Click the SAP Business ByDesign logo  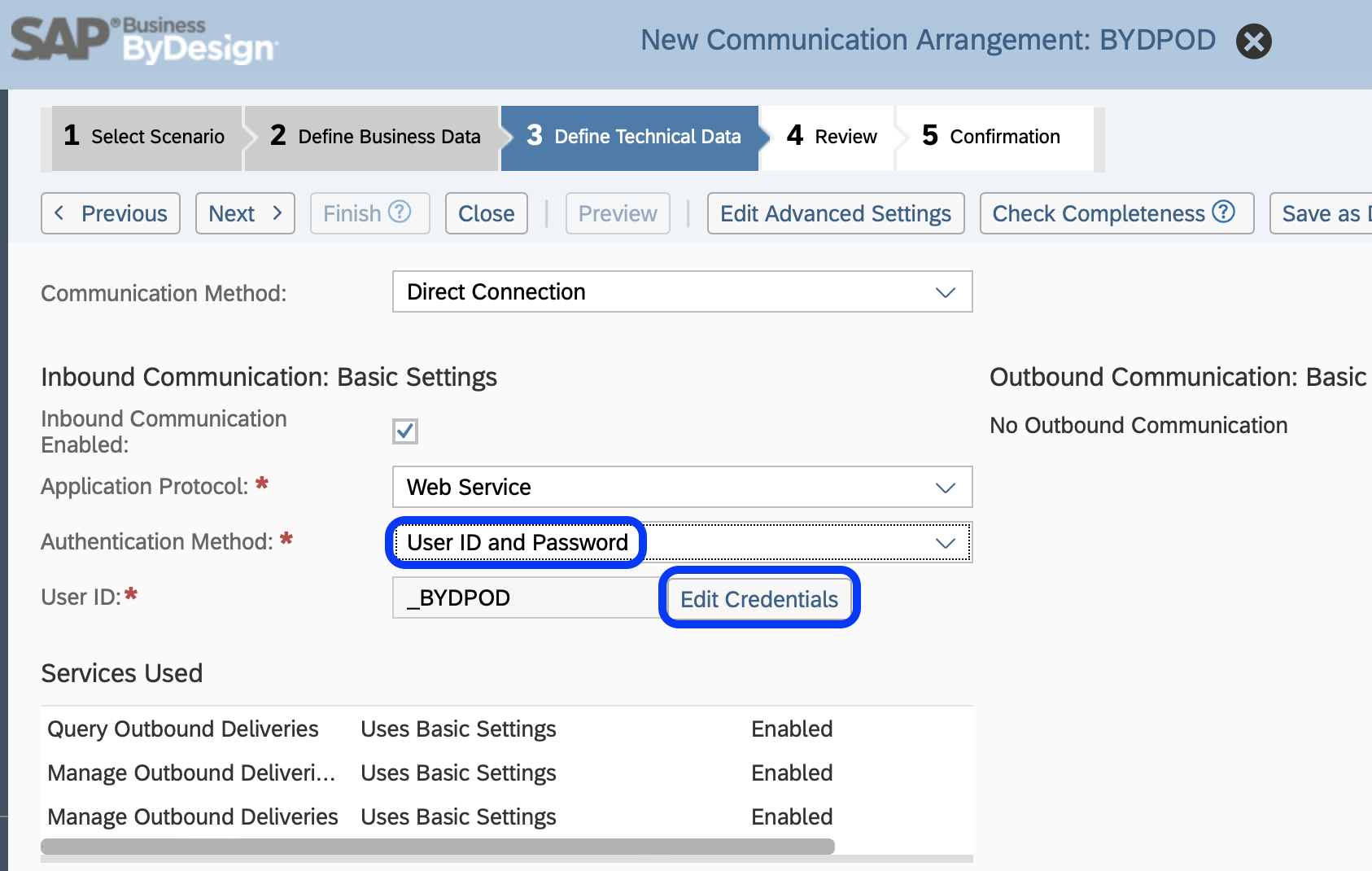(142, 41)
